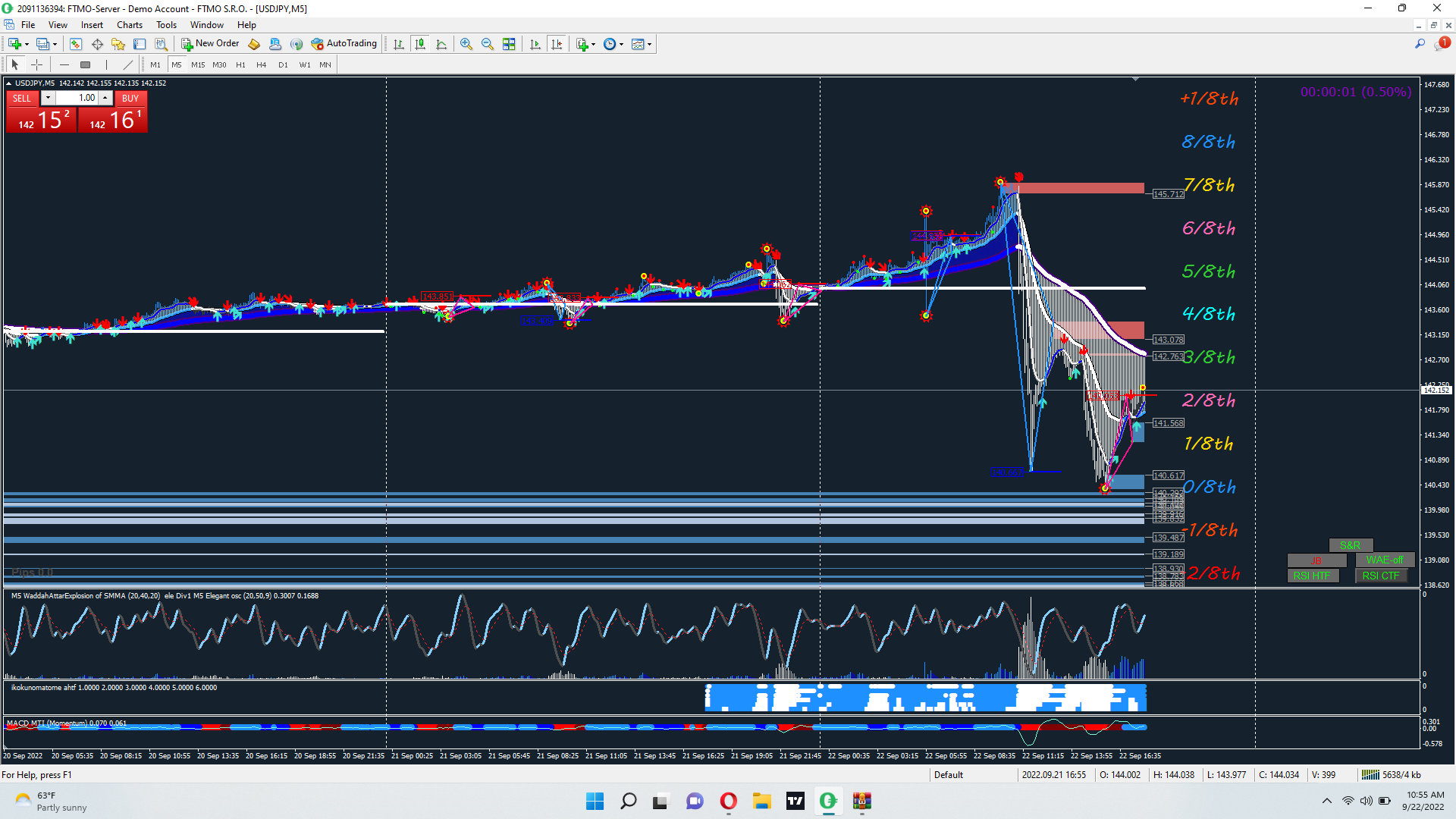Switch the chart to candlesticks

(420, 44)
